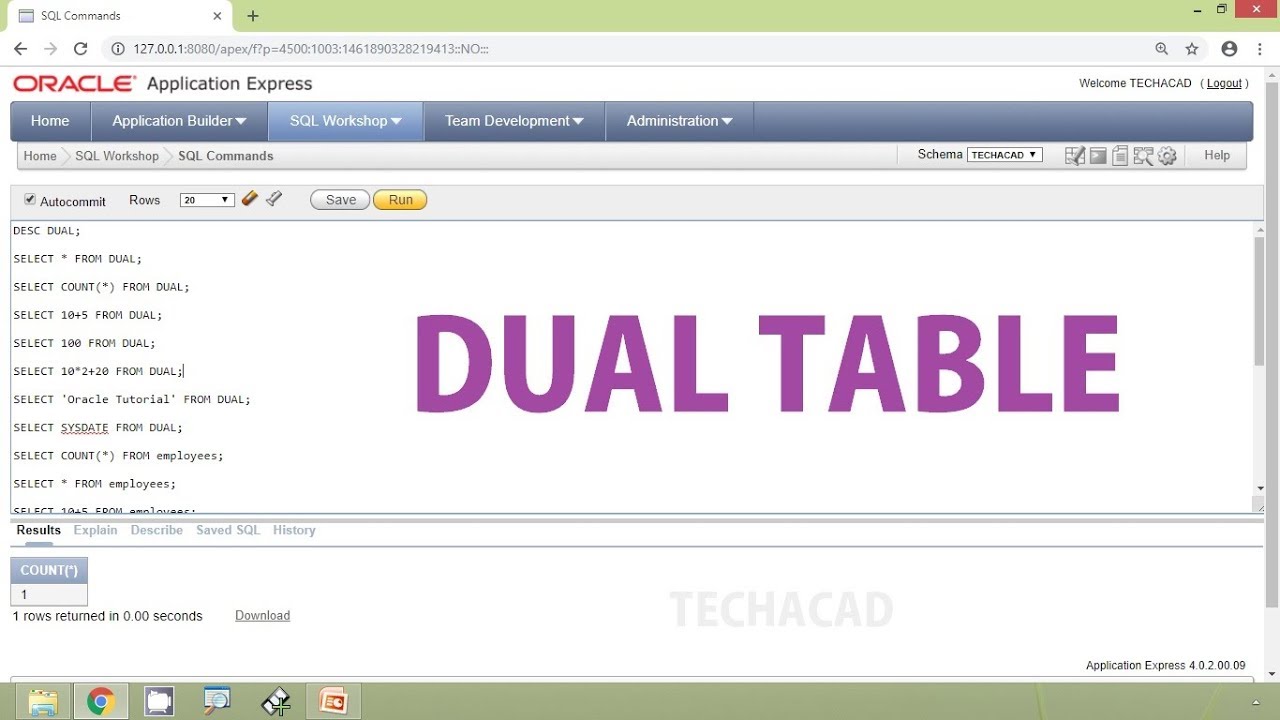This screenshot has width=1280, height=720.
Task: Open the dark folder app in taskbar
Action: [x=159, y=701]
